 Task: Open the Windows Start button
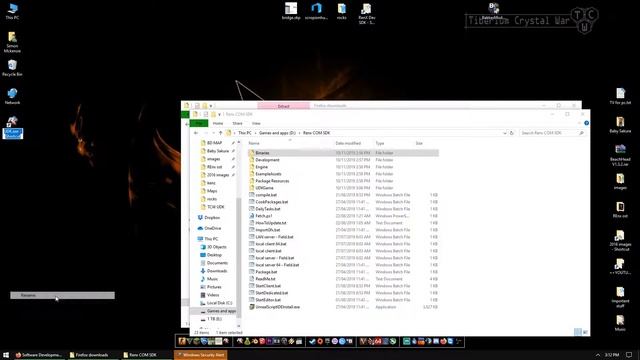[6, 355]
